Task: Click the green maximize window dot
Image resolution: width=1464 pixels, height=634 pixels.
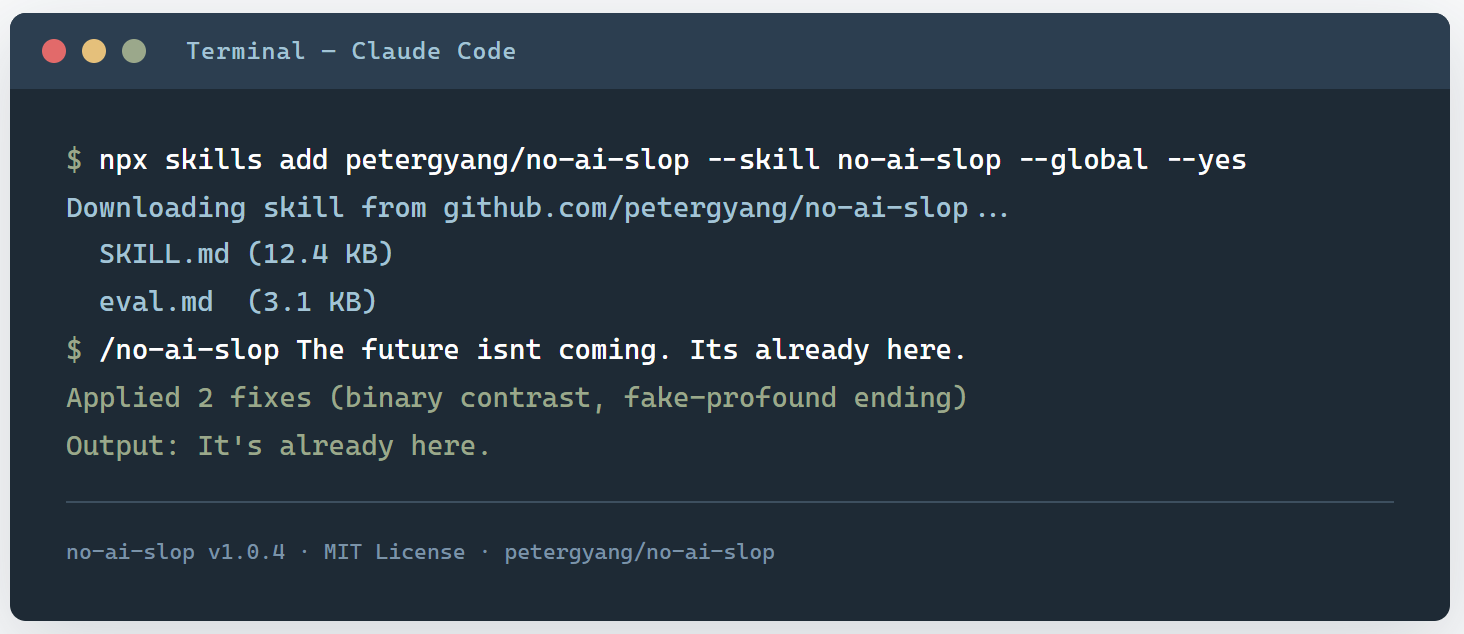Action: [134, 51]
